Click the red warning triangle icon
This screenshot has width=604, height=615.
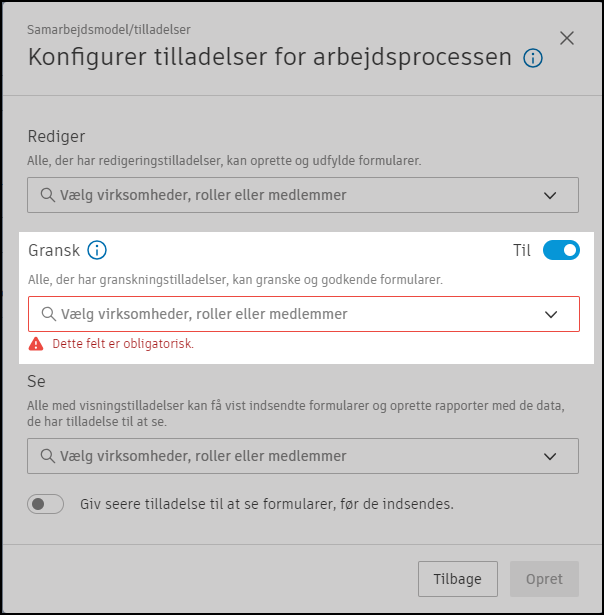37,344
